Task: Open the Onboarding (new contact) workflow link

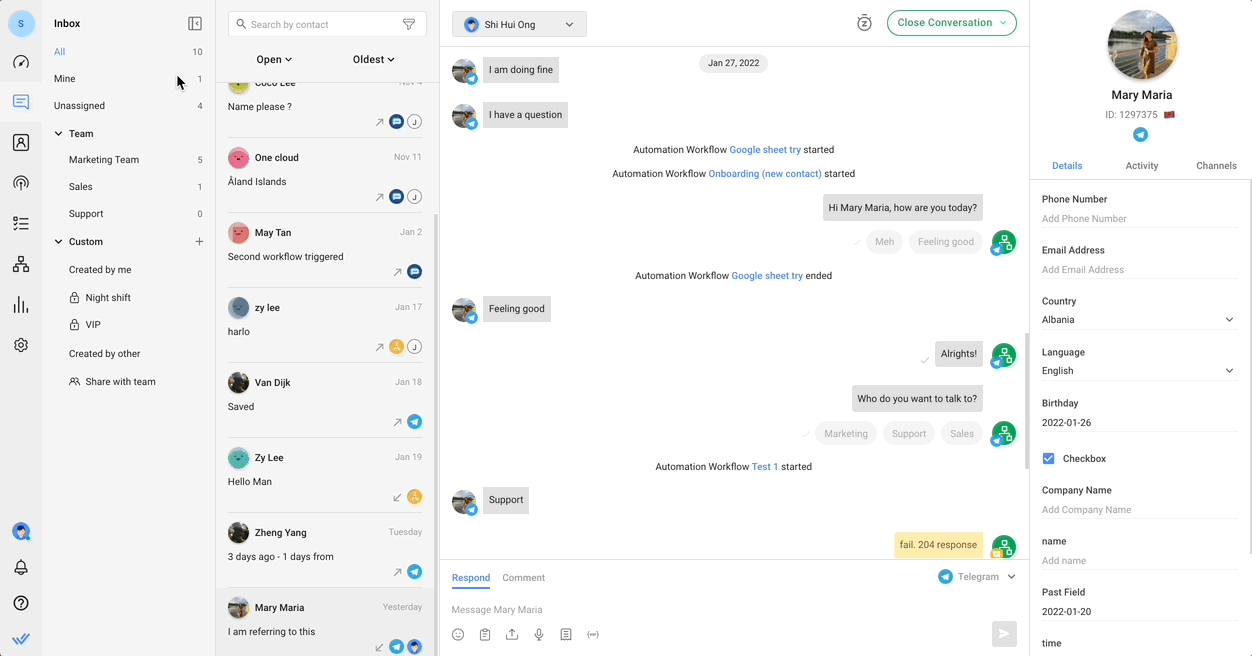Action: click(x=764, y=174)
